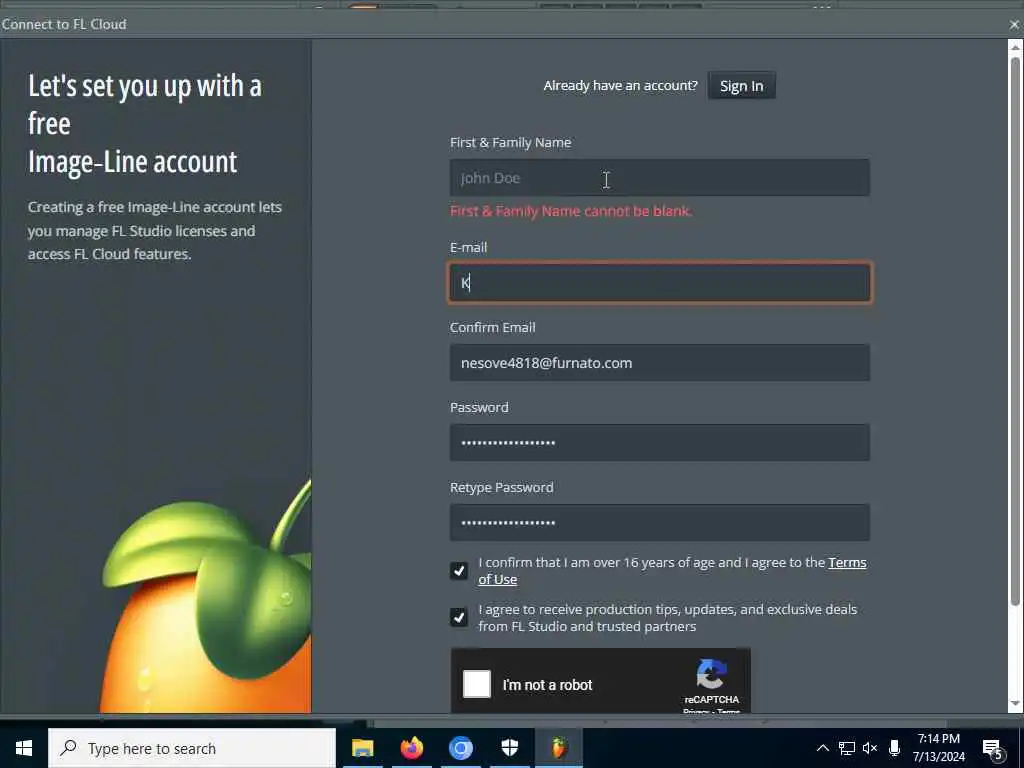
Task: Click the Password input field
Action: point(660,442)
